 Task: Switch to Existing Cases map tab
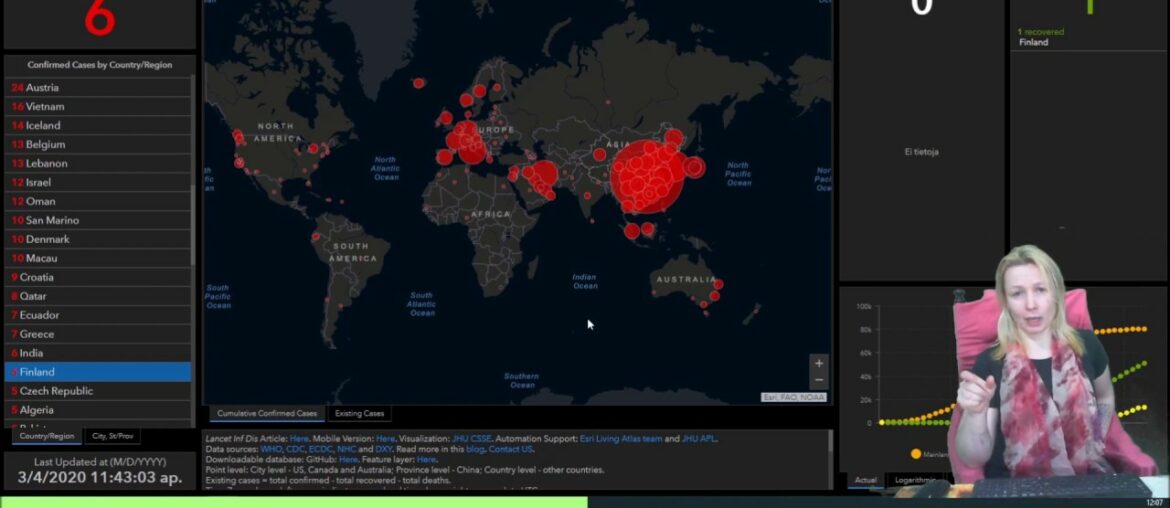(x=359, y=413)
